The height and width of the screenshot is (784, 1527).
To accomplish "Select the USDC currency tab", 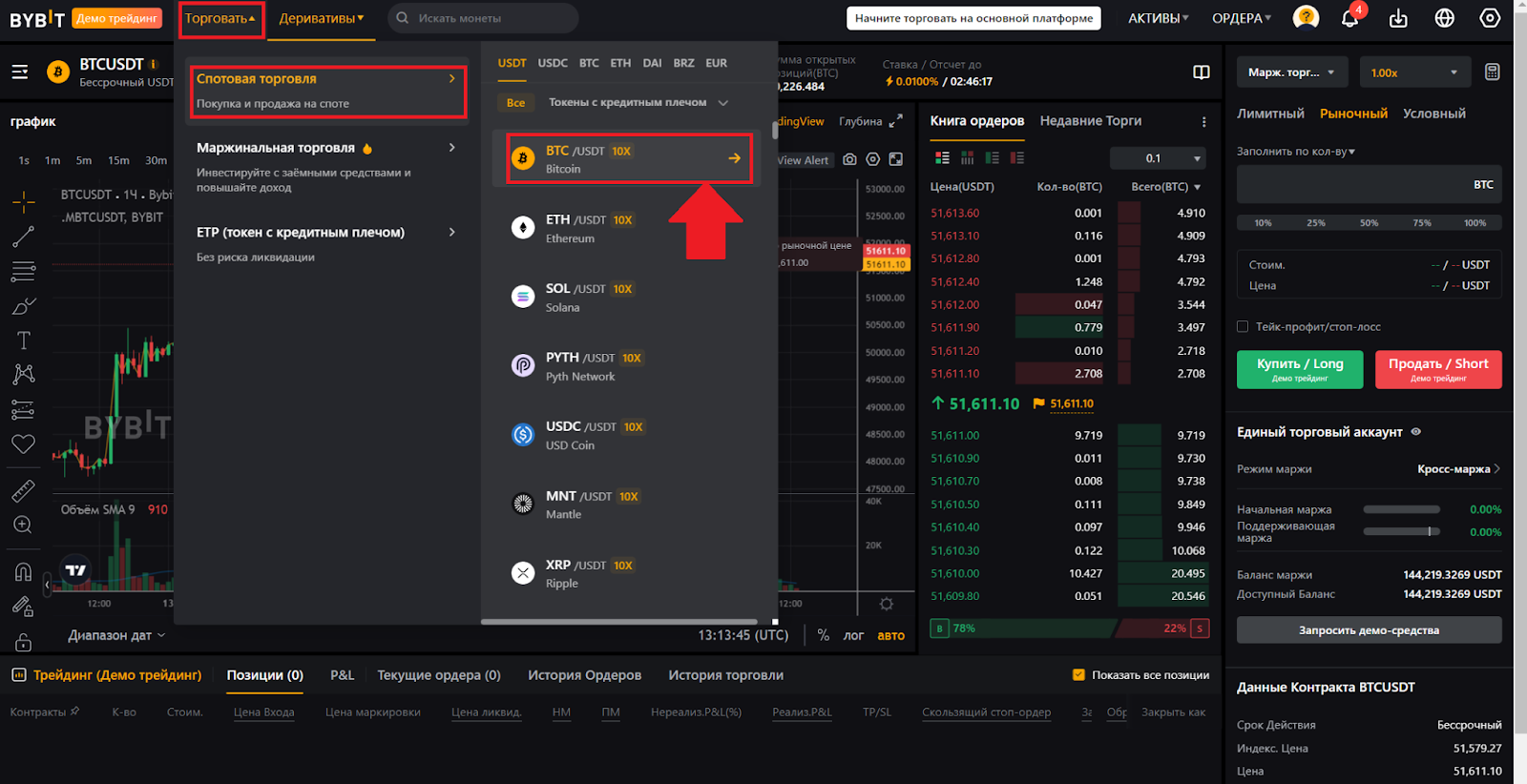I will tap(553, 63).
